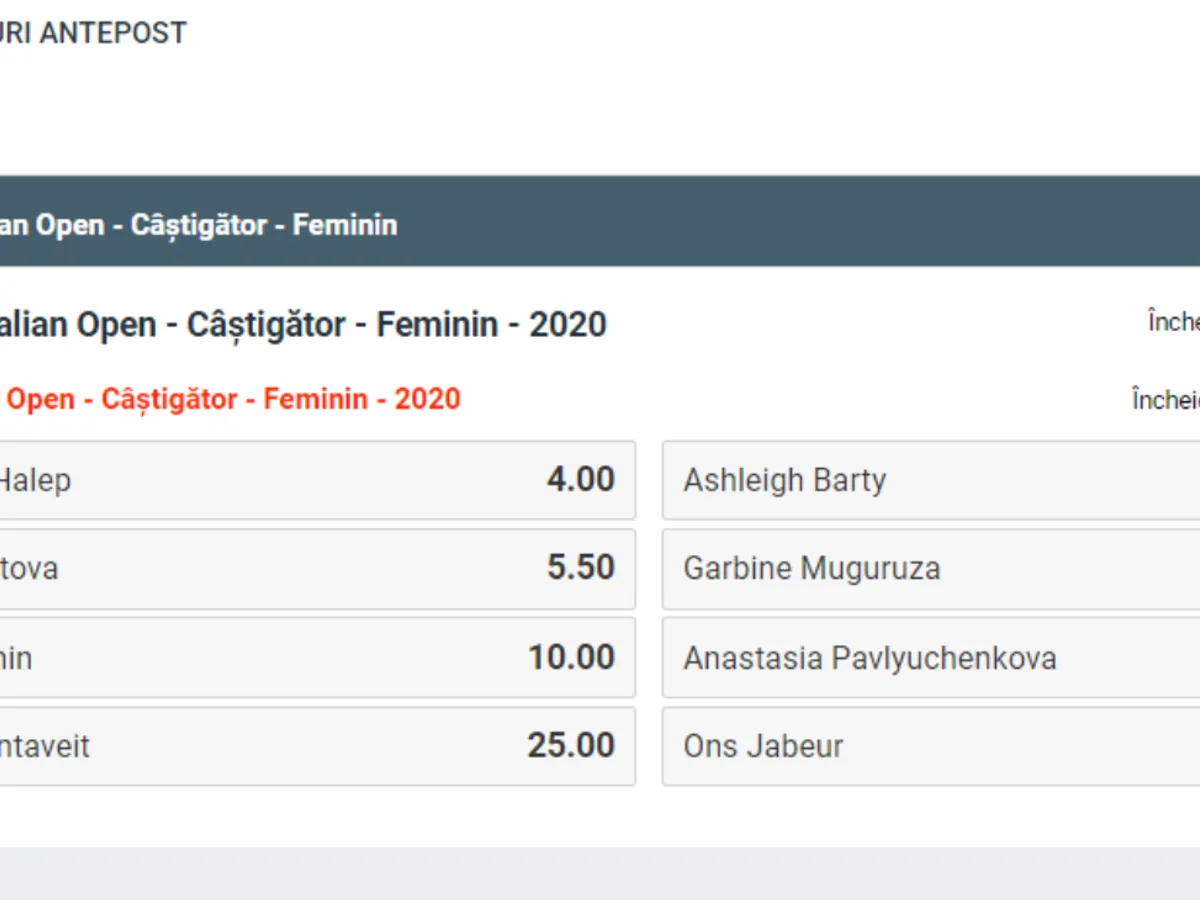
Task: Choose the Garbine Muguruza selection
Action: pyautogui.click(x=812, y=569)
